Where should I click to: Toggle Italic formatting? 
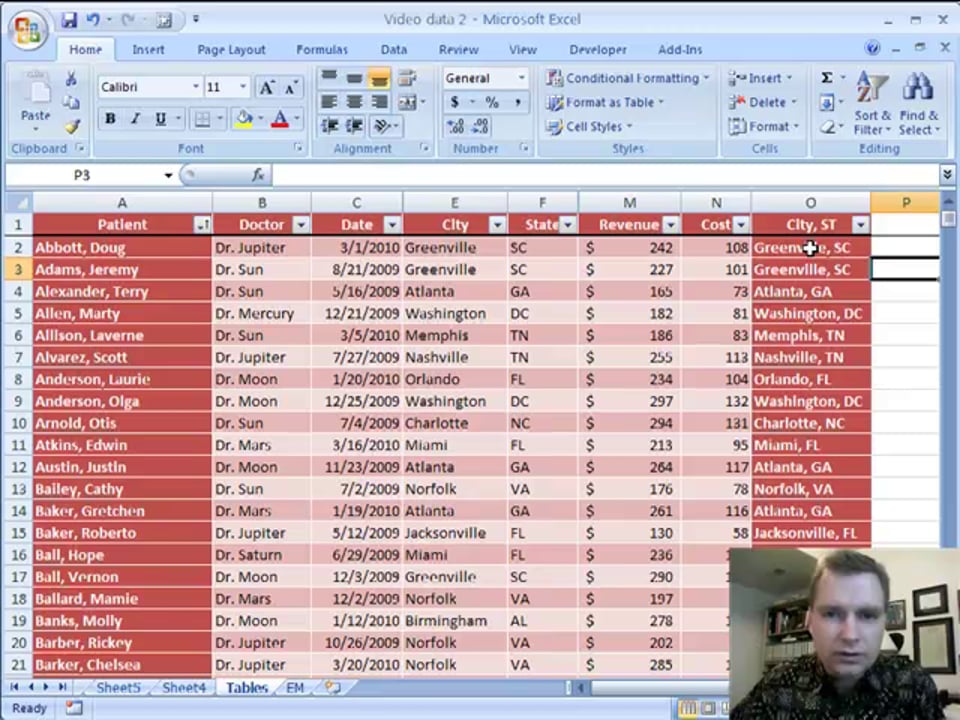click(135, 119)
